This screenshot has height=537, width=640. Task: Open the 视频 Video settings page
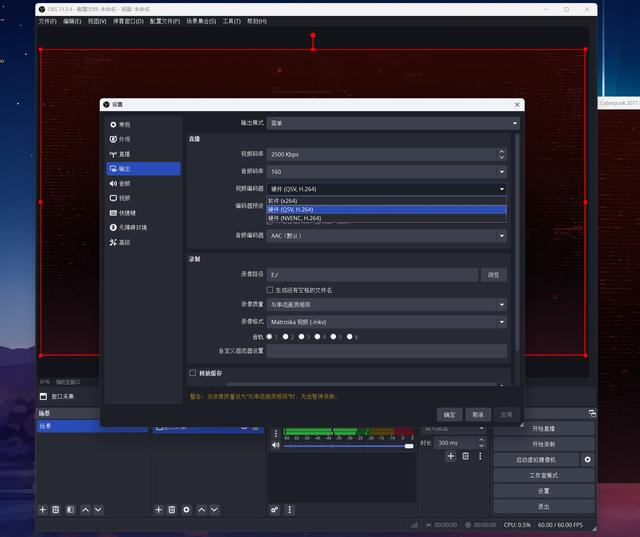143,198
